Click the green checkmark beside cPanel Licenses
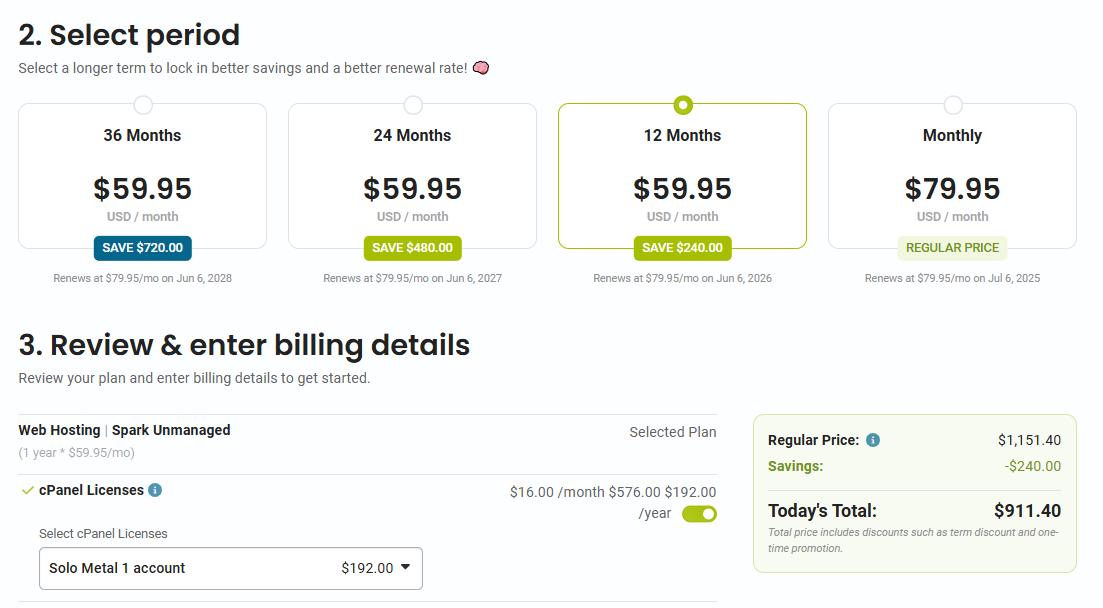Viewport: 1103px width, 608px height. 28,490
